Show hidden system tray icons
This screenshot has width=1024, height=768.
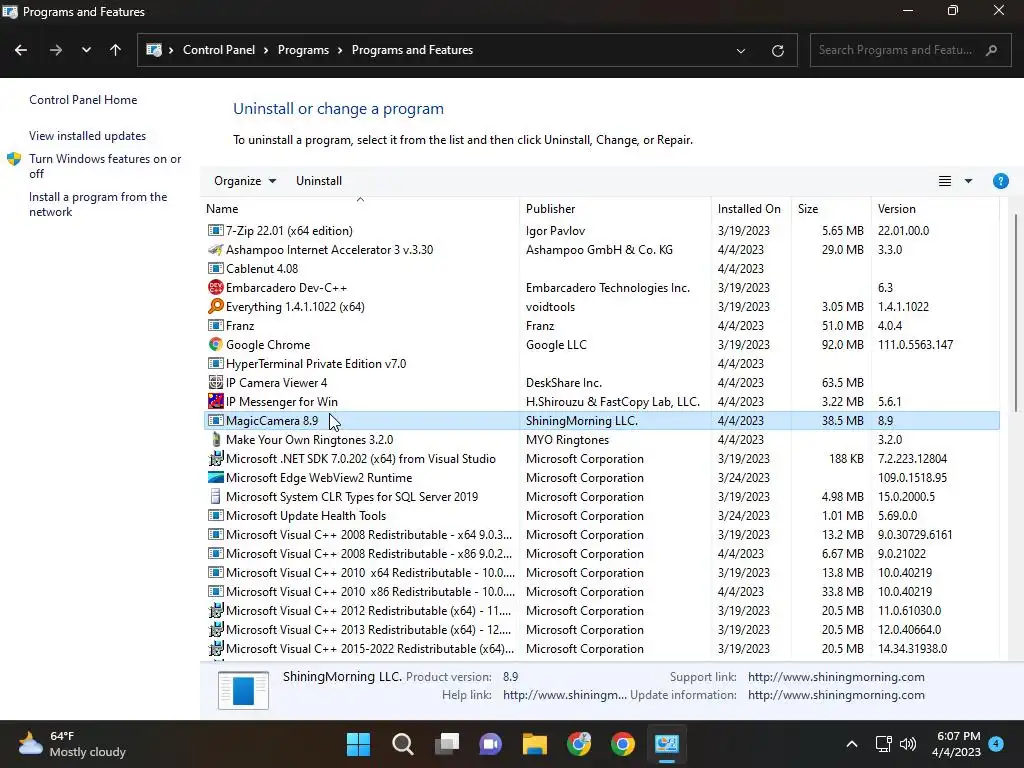tap(852, 744)
